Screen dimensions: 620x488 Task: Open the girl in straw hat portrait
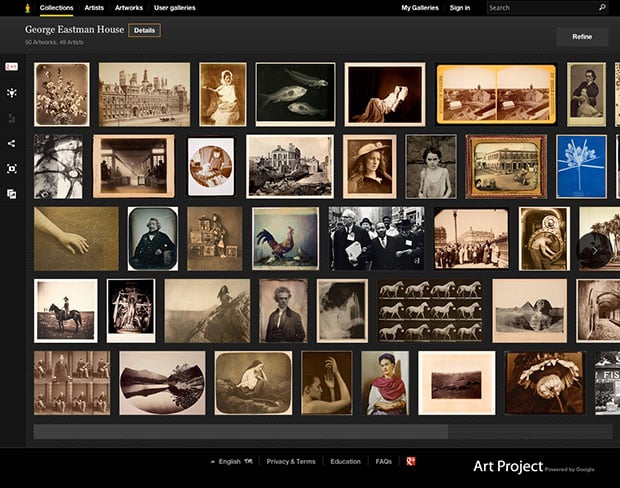[370, 166]
